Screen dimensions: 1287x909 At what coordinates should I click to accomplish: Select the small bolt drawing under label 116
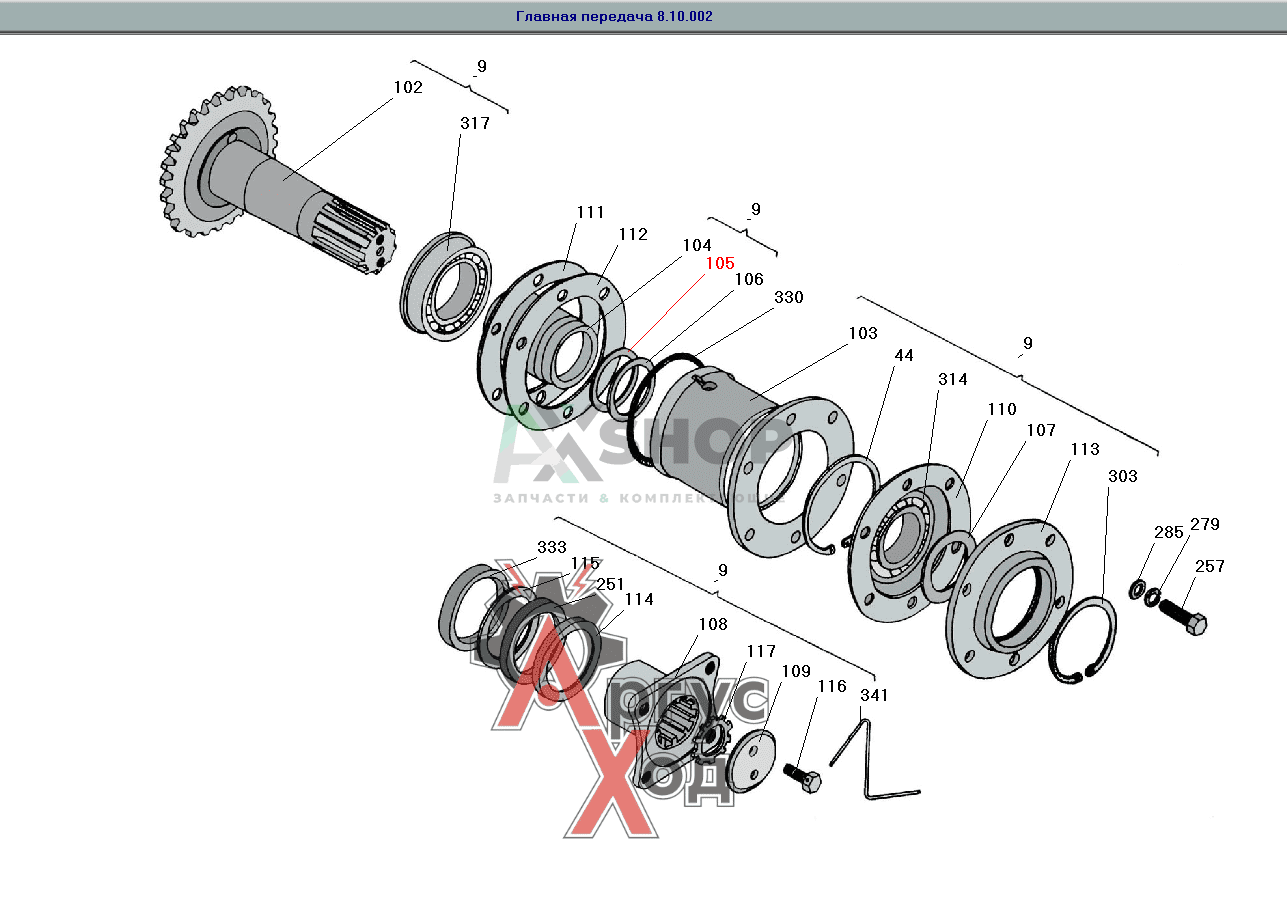point(803,777)
